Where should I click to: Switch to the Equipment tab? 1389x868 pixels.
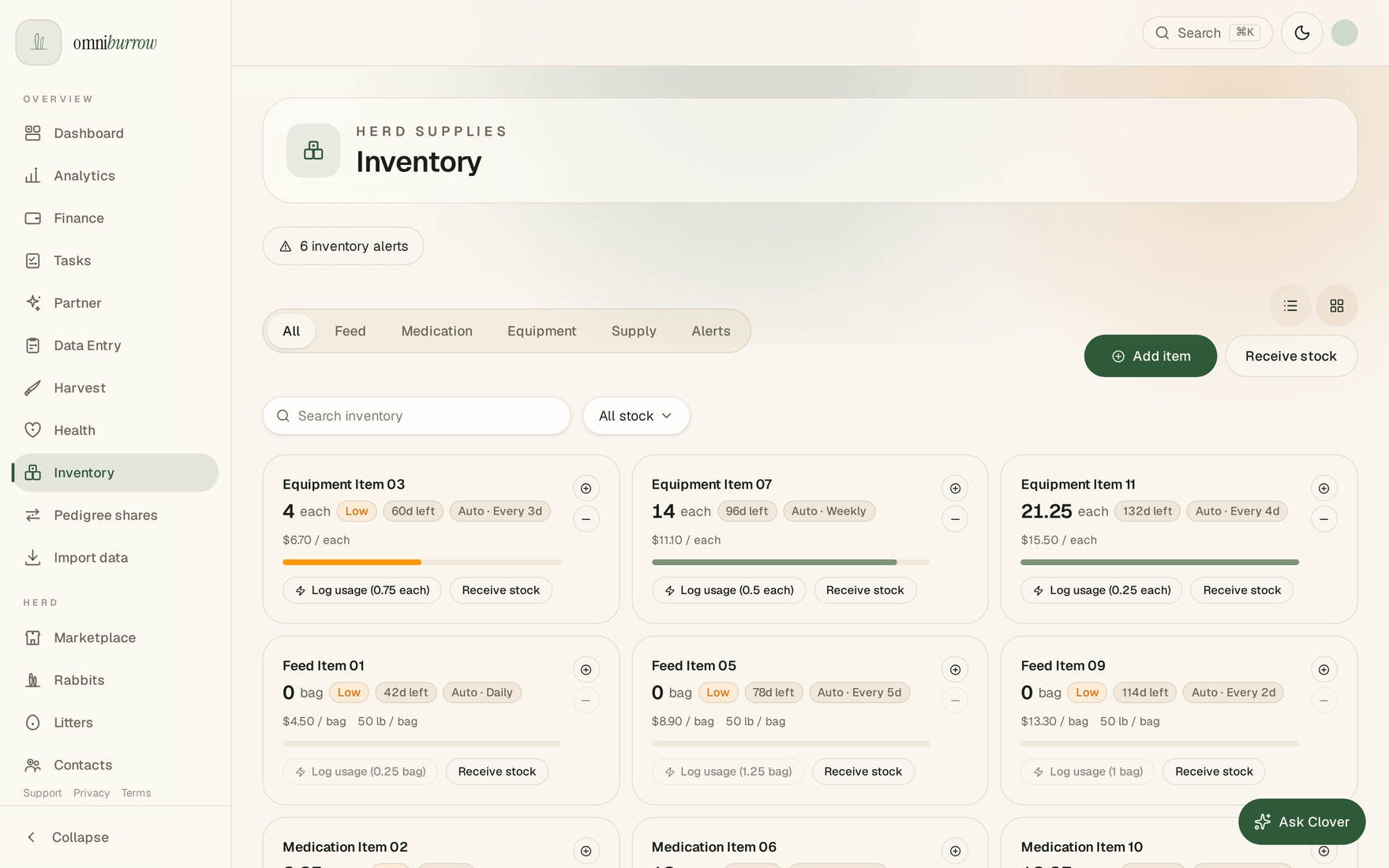542,331
